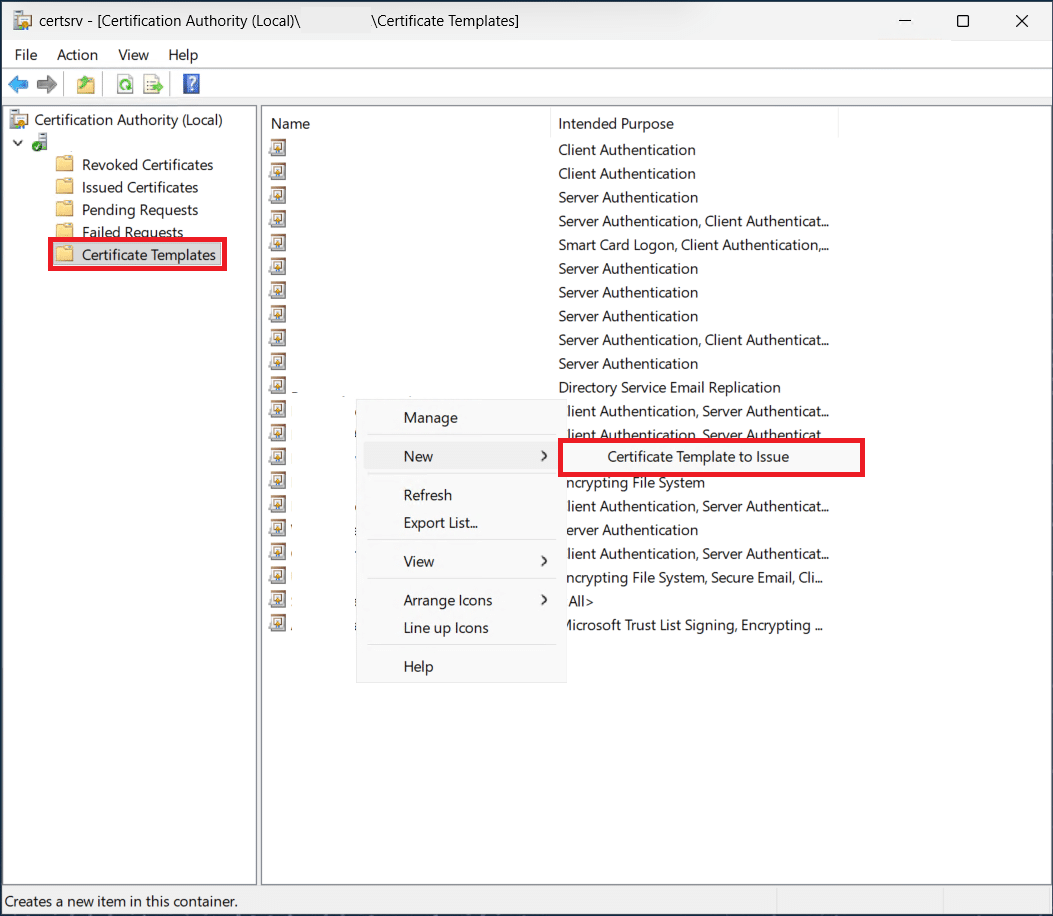Select the Revoked Certificates folder
This screenshot has width=1053, height=916.
(147, 165)
